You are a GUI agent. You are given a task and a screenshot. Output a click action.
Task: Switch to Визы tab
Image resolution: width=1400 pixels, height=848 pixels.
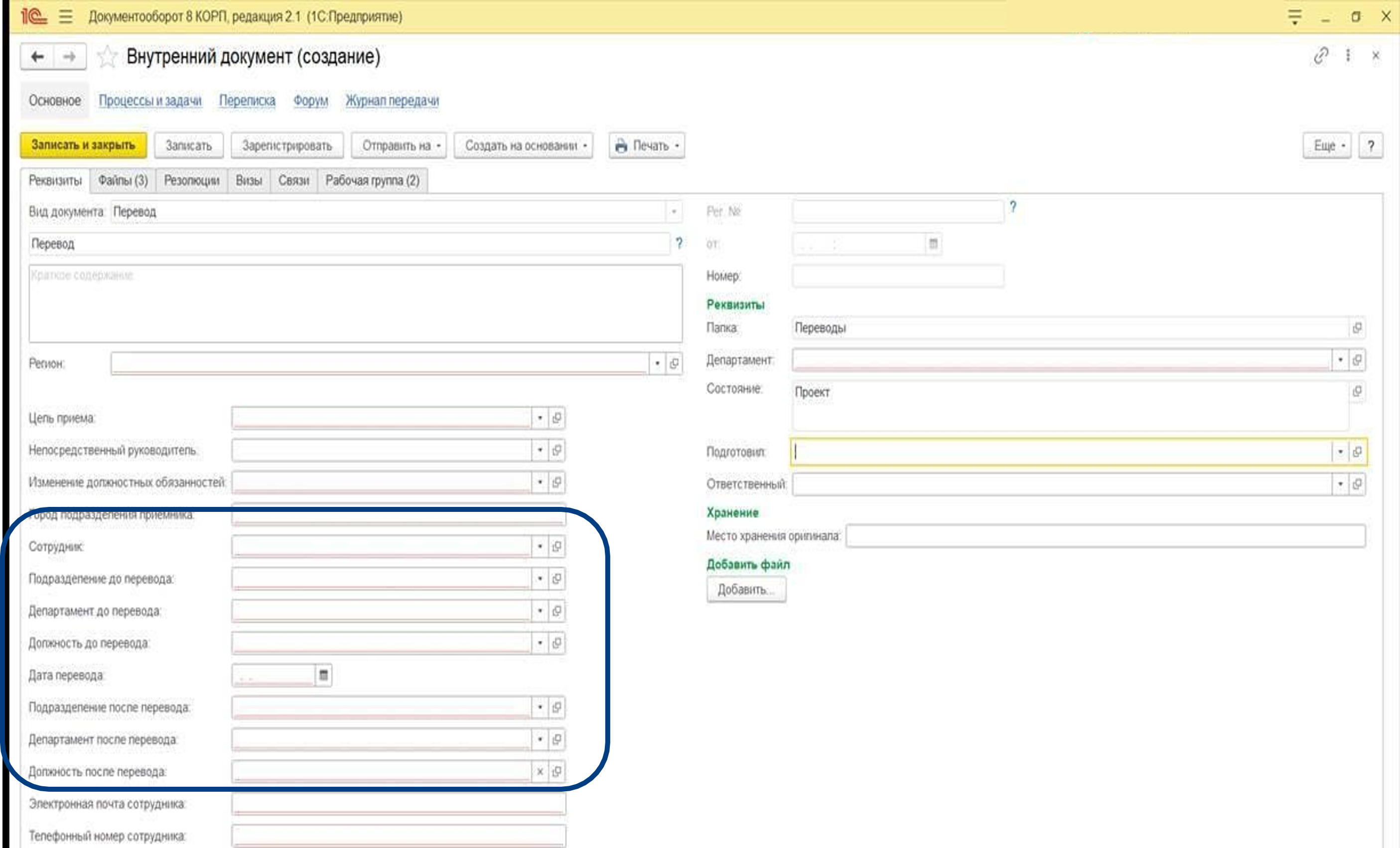click(249, 181)
